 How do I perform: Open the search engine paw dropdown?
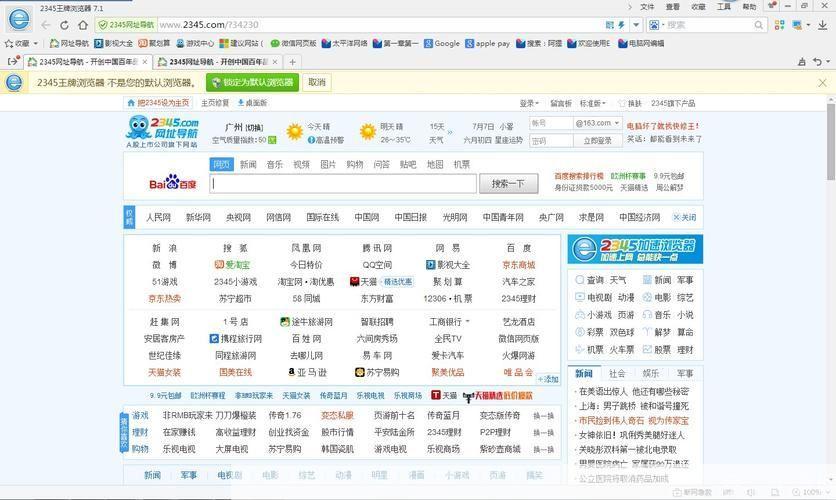656,25
